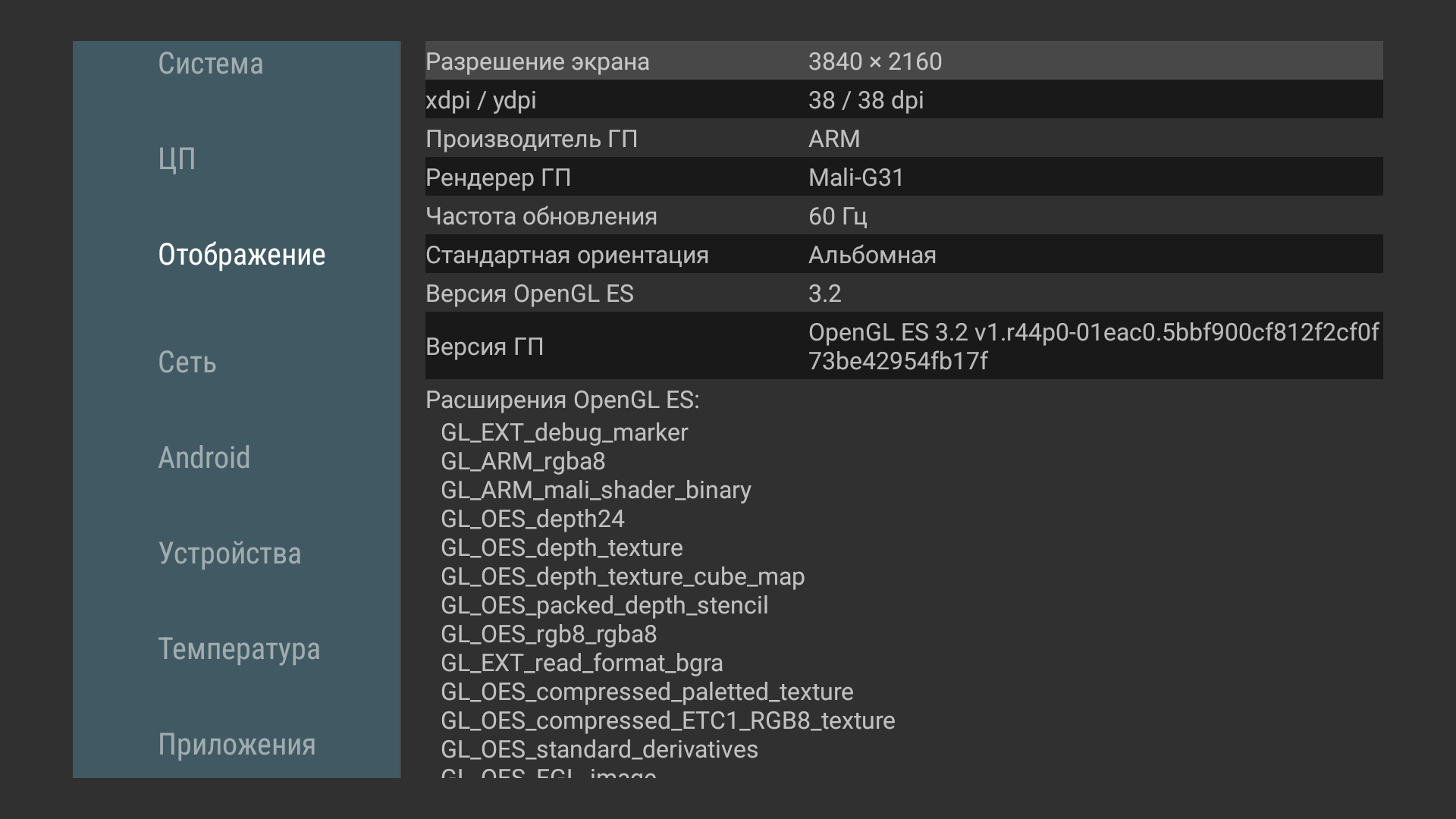Viewport: 1456px width, 819px height.
Task: Click the Стандартная ориентация row
Action: pos(902,254)
